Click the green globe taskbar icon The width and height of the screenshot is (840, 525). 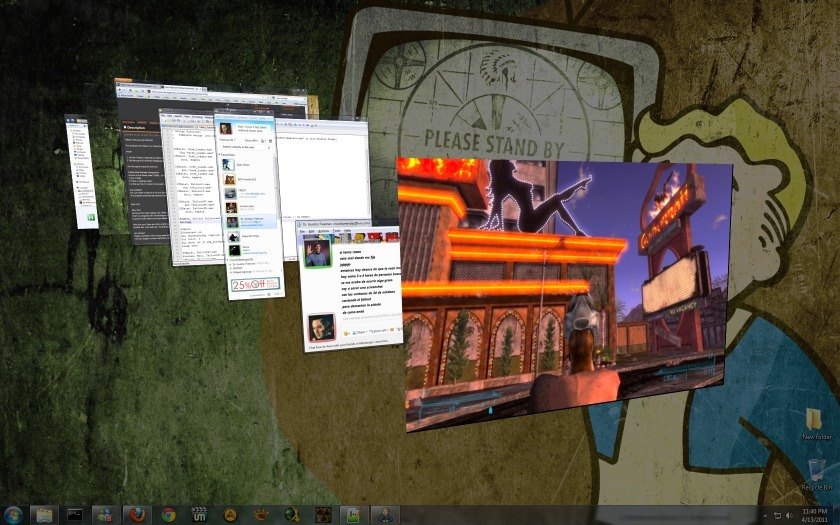[x=292, y=514]
